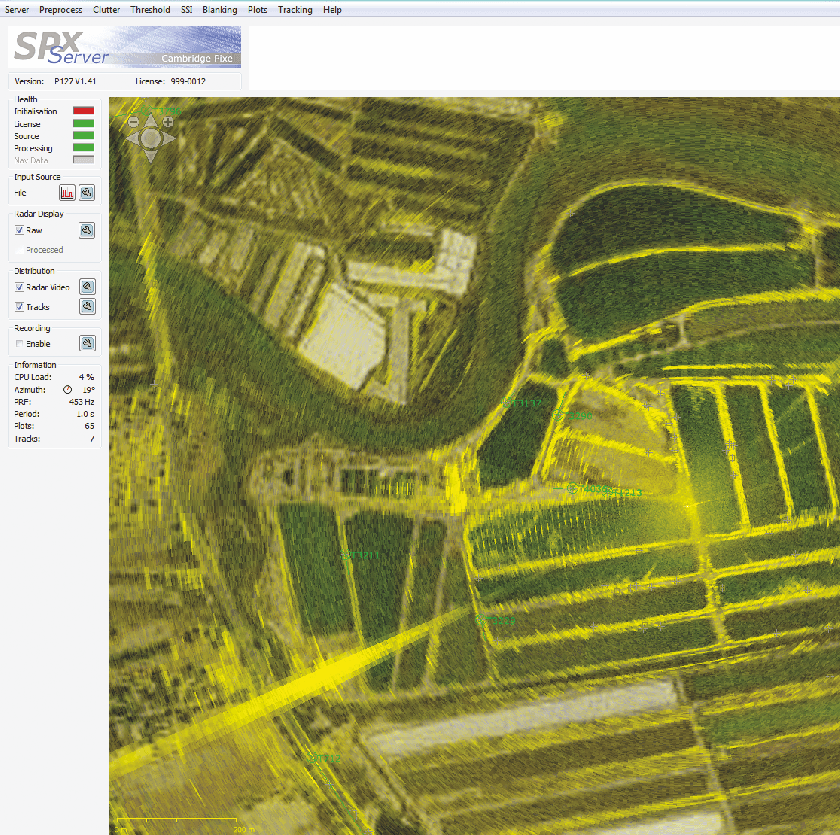This screenshot has height=835, width=840.
Task: Enable recording with the Enable checkbox
Action: click(x=19, y=344)
